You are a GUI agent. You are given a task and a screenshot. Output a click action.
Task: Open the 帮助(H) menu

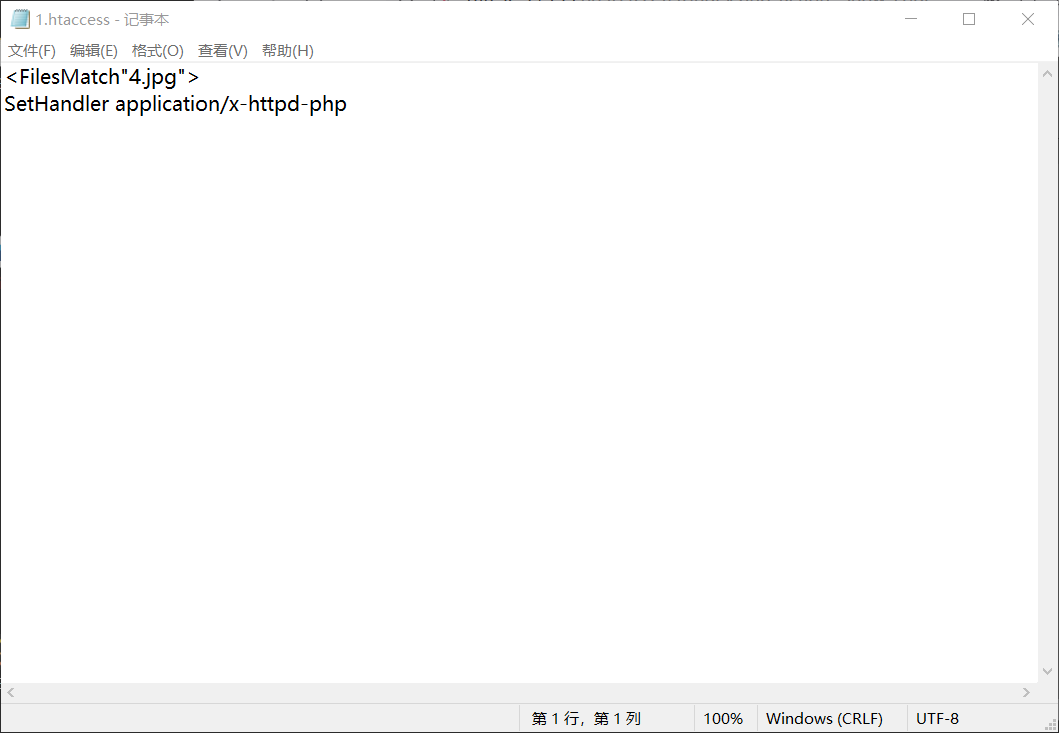click(288, 51)
